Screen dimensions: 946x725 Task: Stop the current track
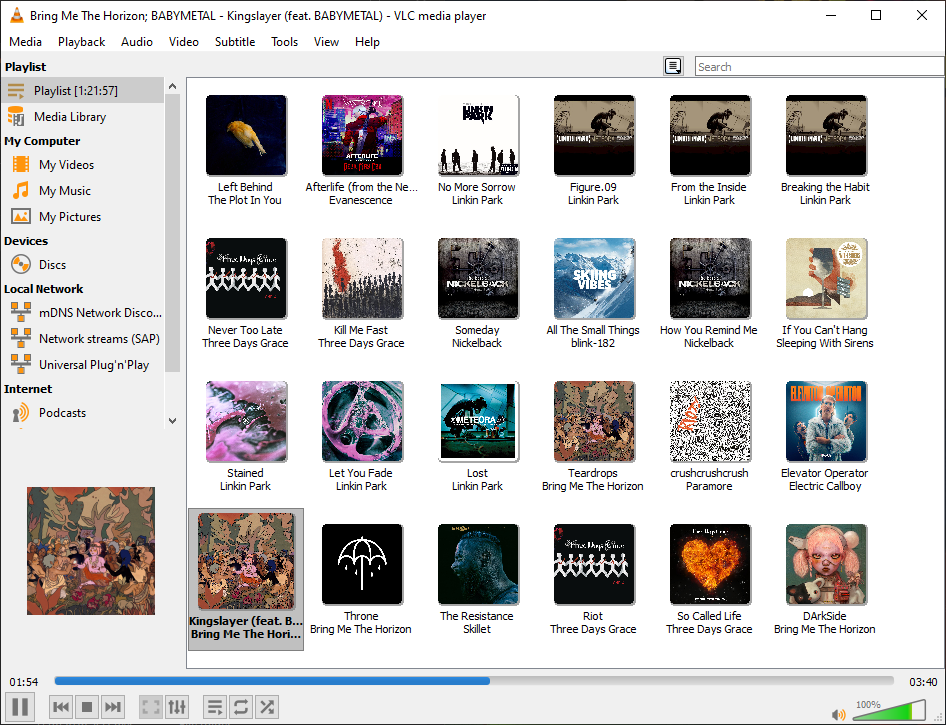coord(87,706)
